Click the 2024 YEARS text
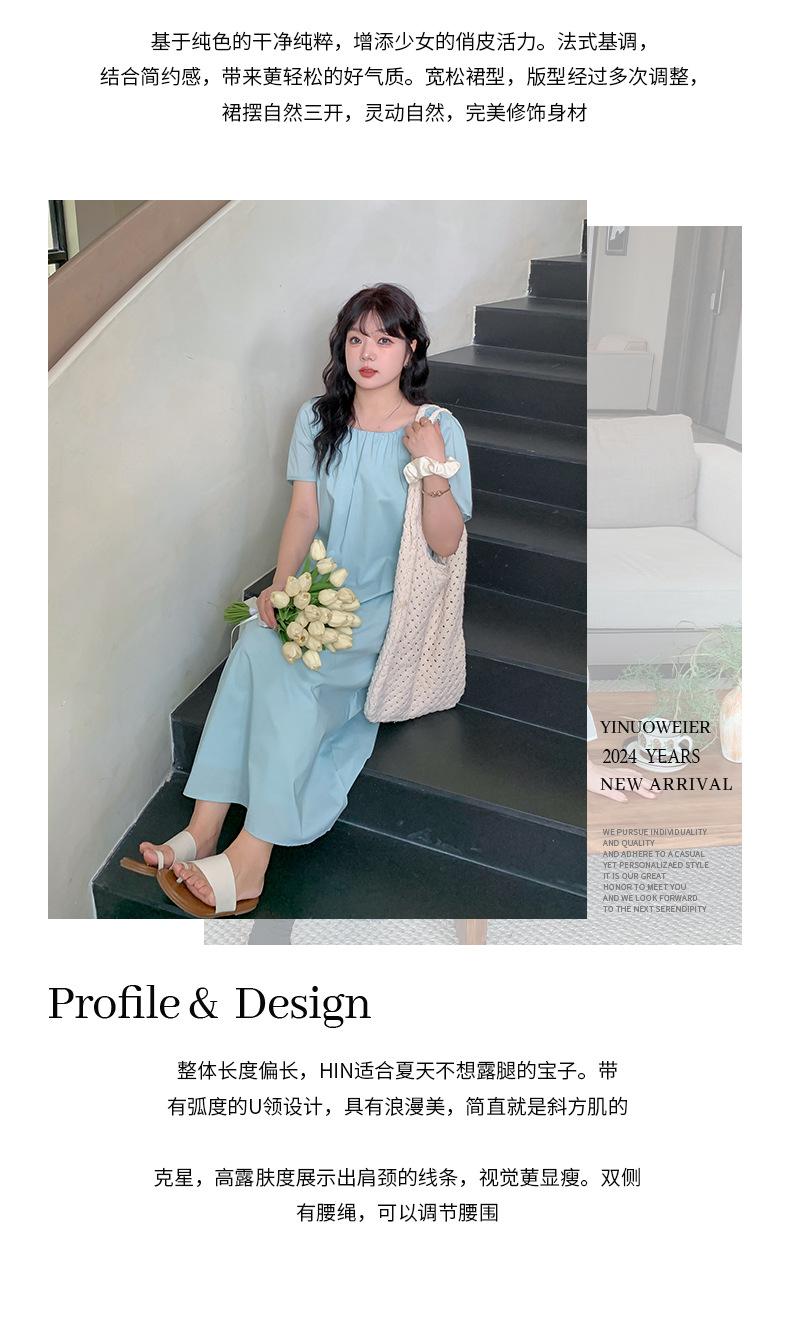The image size is (790, 1333). 651,756
